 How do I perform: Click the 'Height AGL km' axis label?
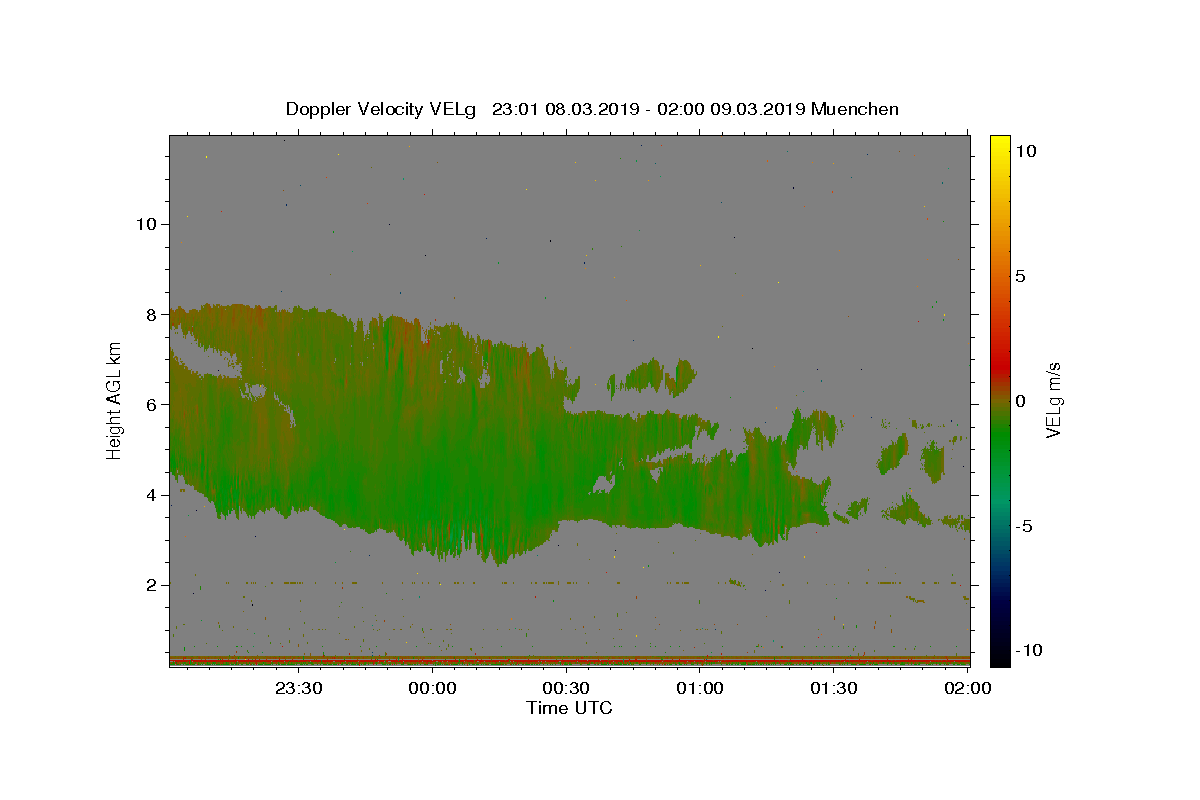(115, 401)
